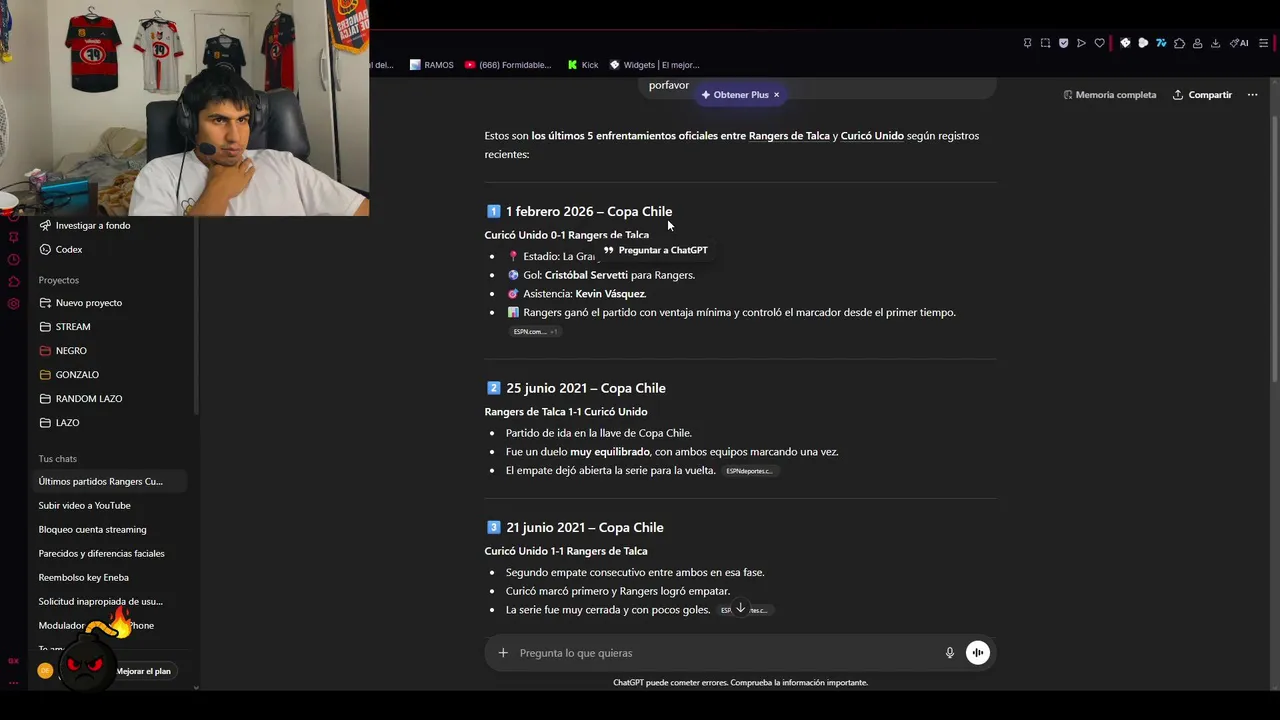Open RAMOS bookmark
This screenshot has height=720, width=1280.
[431, 65]
